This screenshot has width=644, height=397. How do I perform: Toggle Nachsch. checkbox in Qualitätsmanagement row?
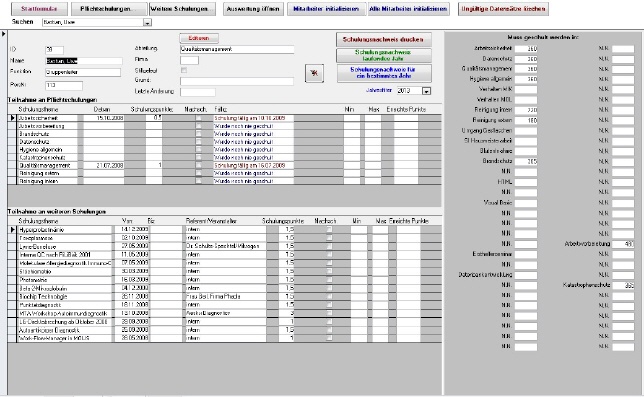click(x=198, y=165)
